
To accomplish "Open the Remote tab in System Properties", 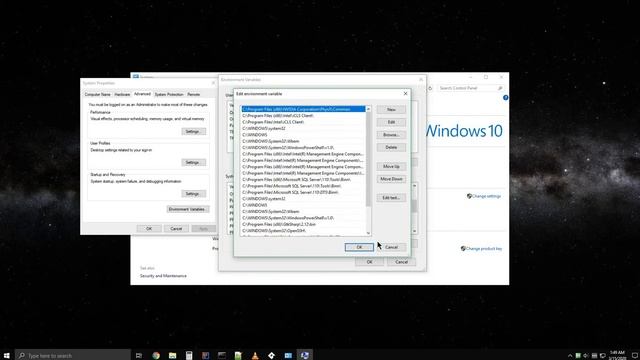I will tap(193, 94).
